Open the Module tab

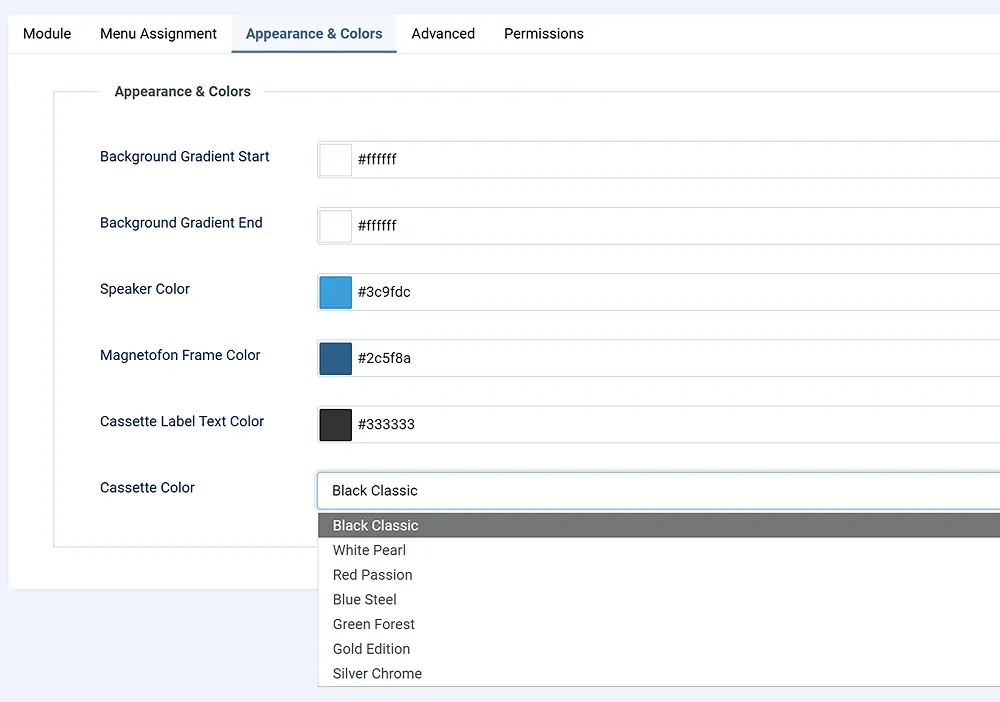(x=47, y=33)
